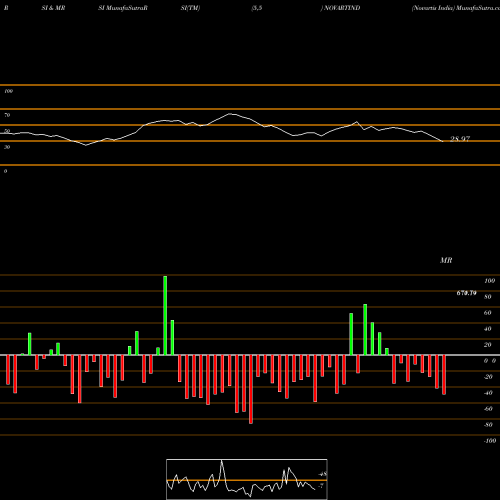Click the 30 label on the RSI axis
500x500 pixels.
[7, 147]
